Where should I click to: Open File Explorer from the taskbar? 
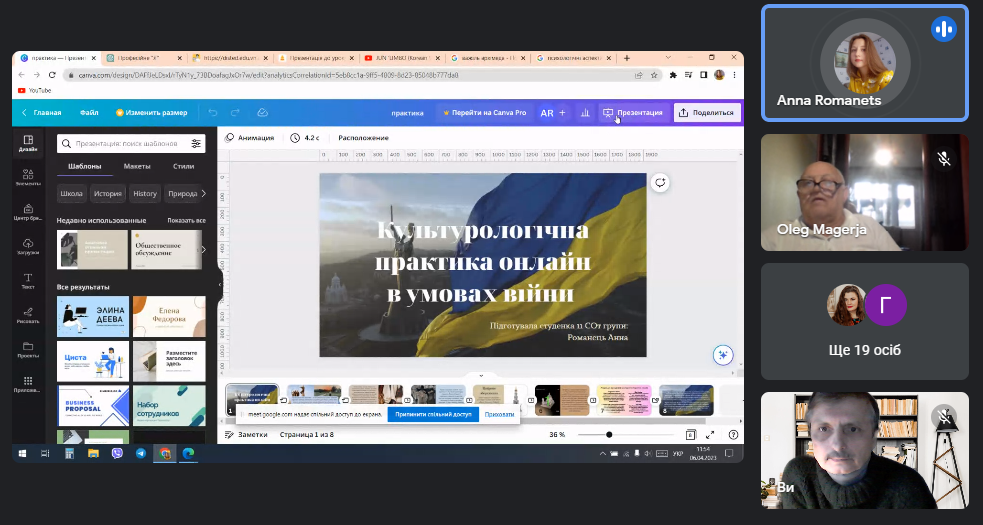(x=93, y=453)
